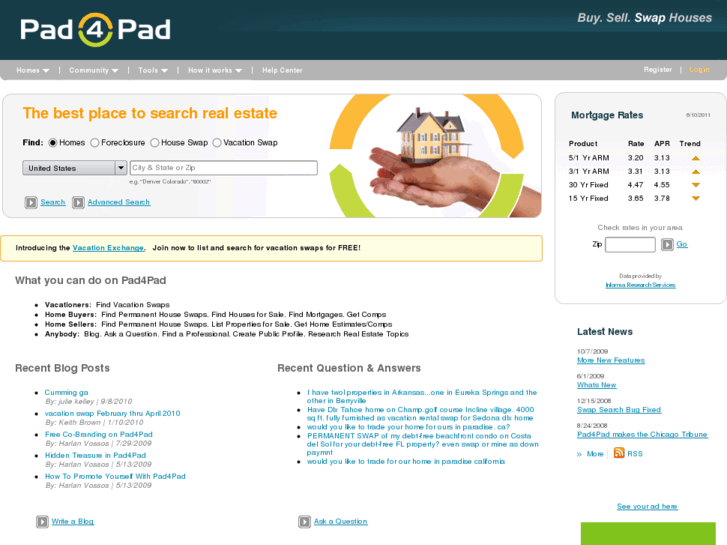Open Free Co-Branding on Pad4Pad post
The image size is (727, 545).
pos(99,434)
